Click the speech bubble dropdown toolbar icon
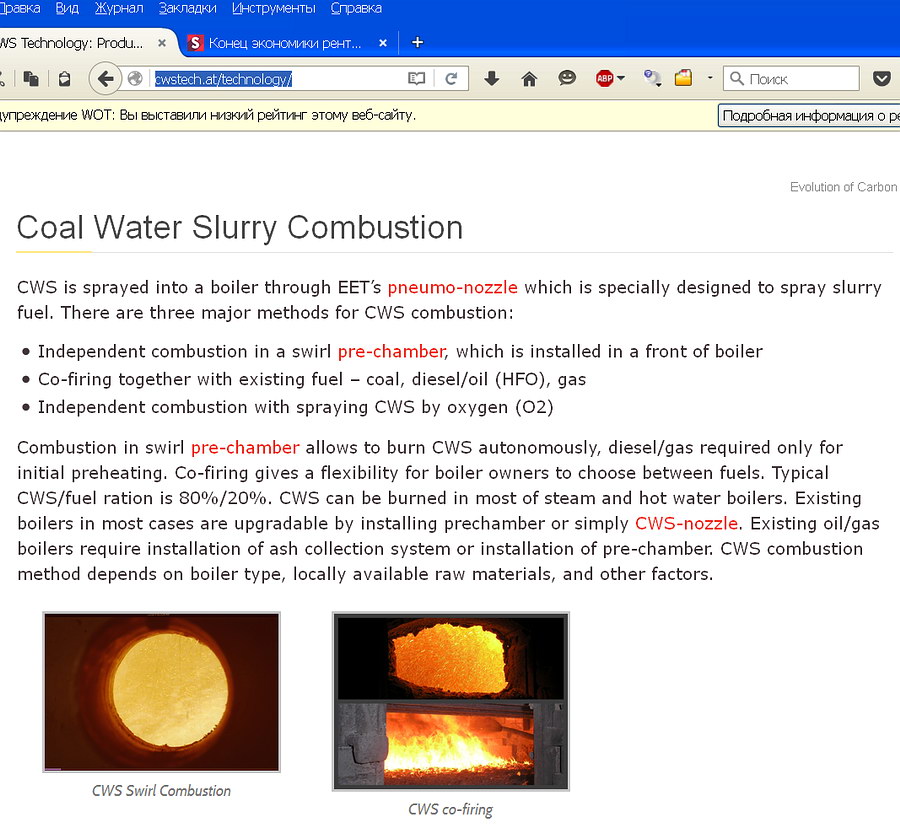 pos(652,78)
